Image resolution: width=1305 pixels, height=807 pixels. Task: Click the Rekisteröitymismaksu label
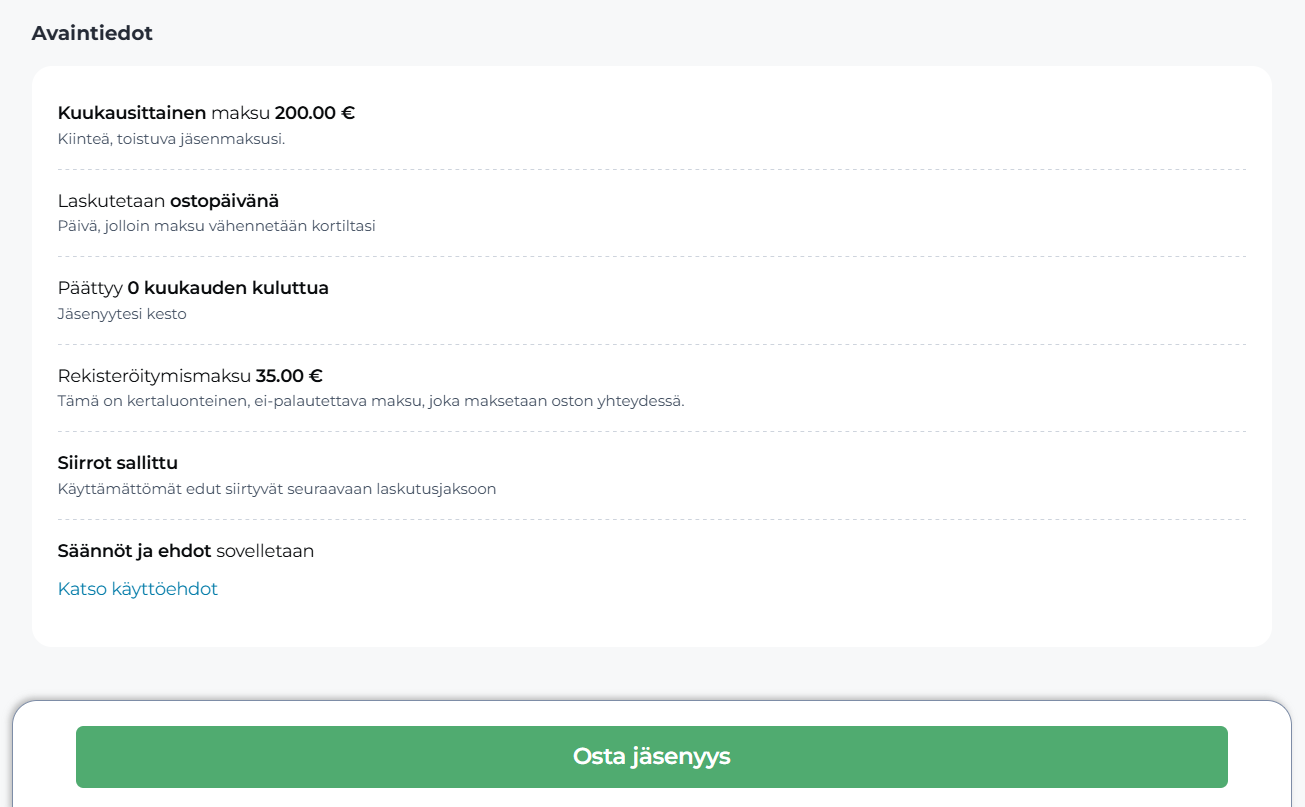coord(154,376)
